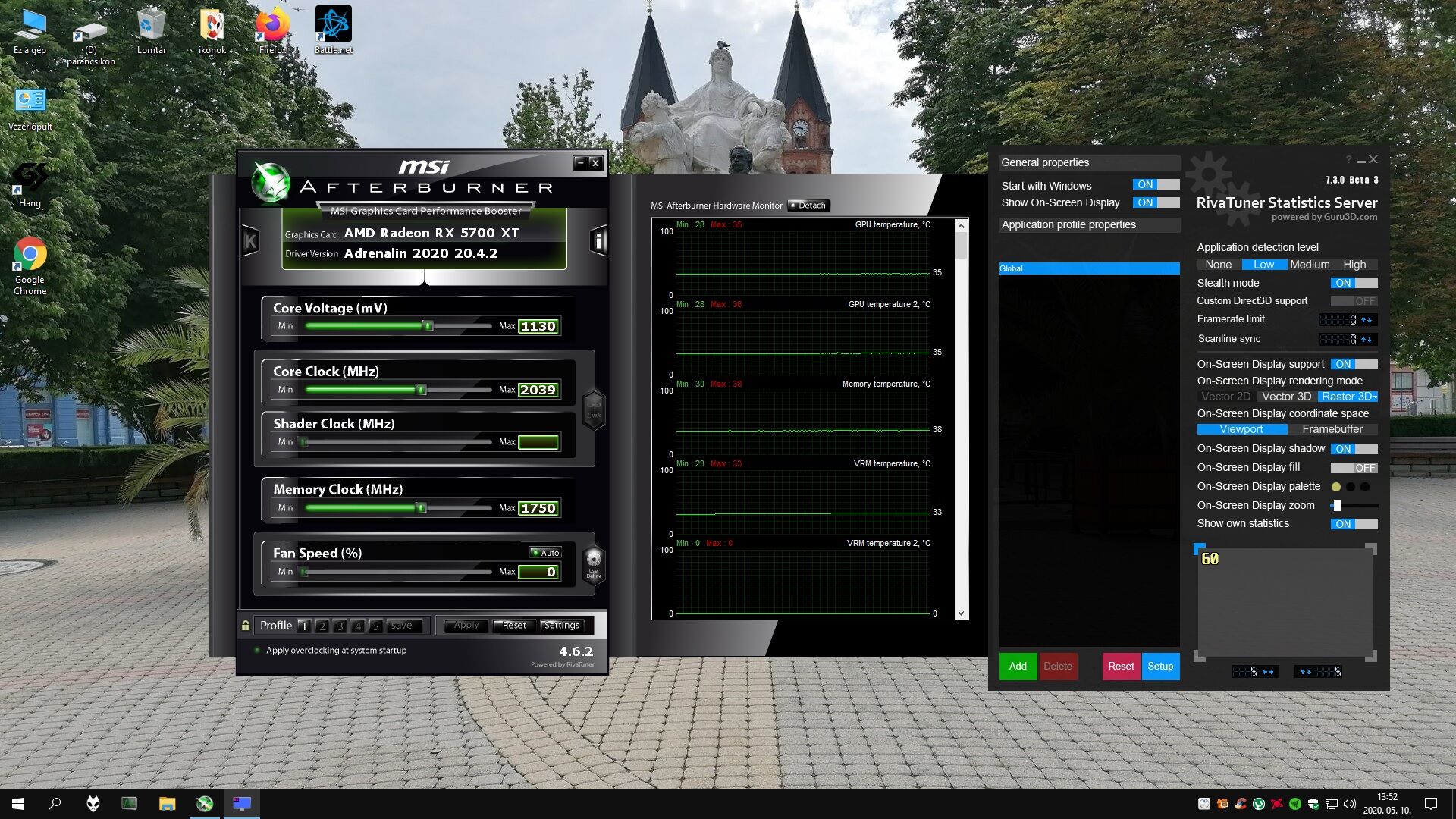
Task: Open File Explorer from the taskbar
Action: point(167,804)
